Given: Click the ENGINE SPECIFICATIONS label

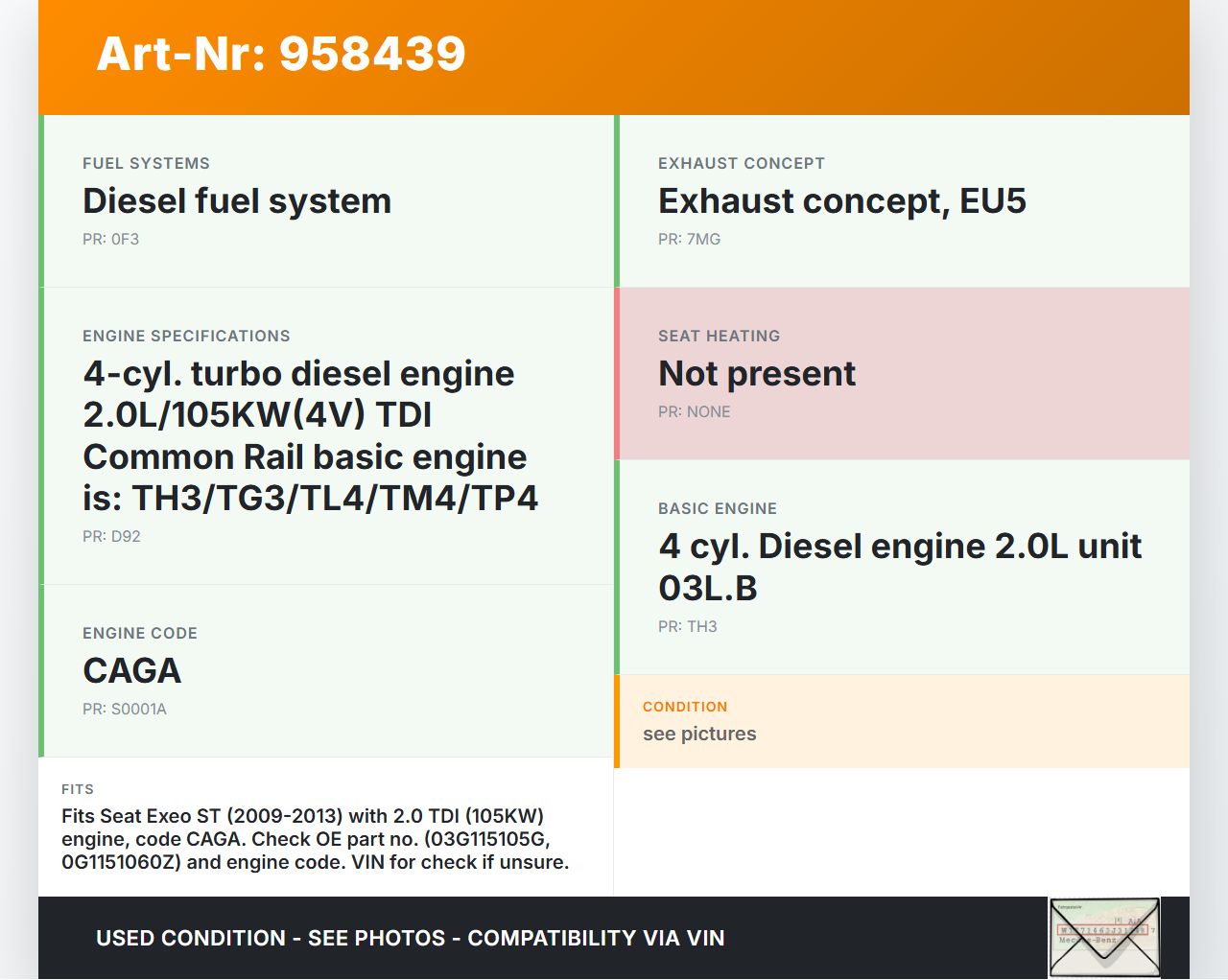Looking at the screenshot, I should pos(186,337).
